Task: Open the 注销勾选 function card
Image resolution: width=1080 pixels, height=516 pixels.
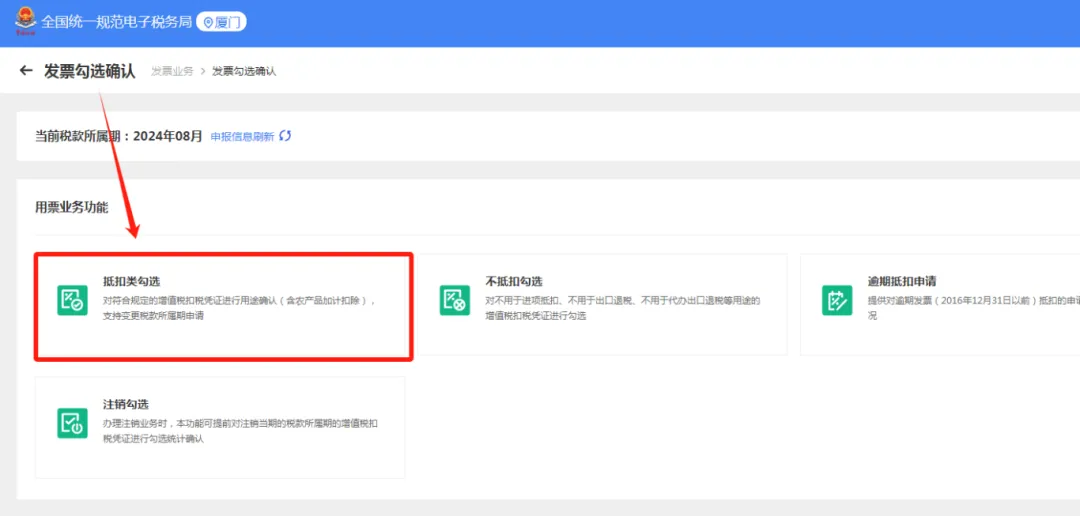Action: pyautogui.click(x=220, y=427)
